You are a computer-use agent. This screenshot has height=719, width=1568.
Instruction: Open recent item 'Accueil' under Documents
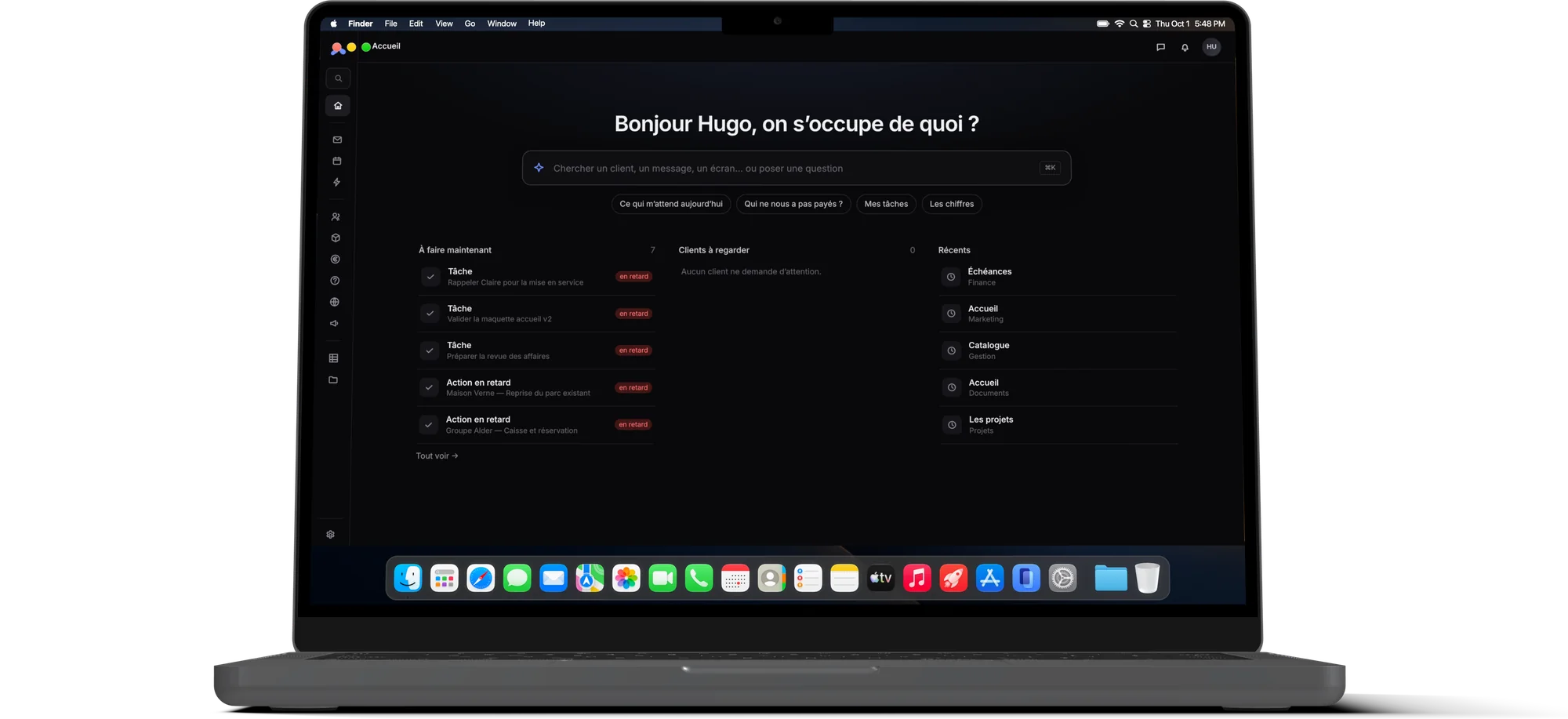tap(1058, 387)
